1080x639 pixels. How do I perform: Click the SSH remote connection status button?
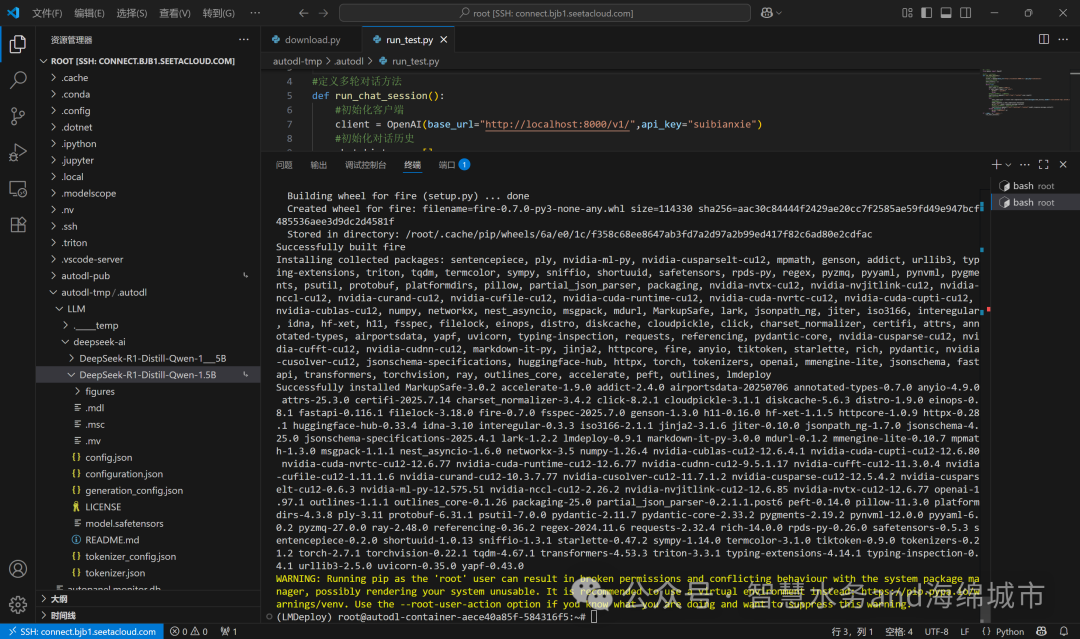(x=82, y=631)
